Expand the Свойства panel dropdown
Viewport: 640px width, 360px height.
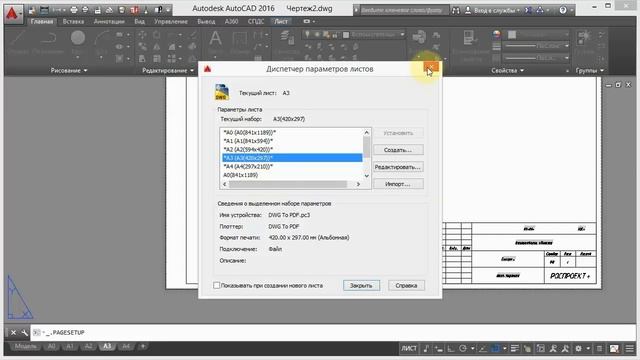point(507,71)
